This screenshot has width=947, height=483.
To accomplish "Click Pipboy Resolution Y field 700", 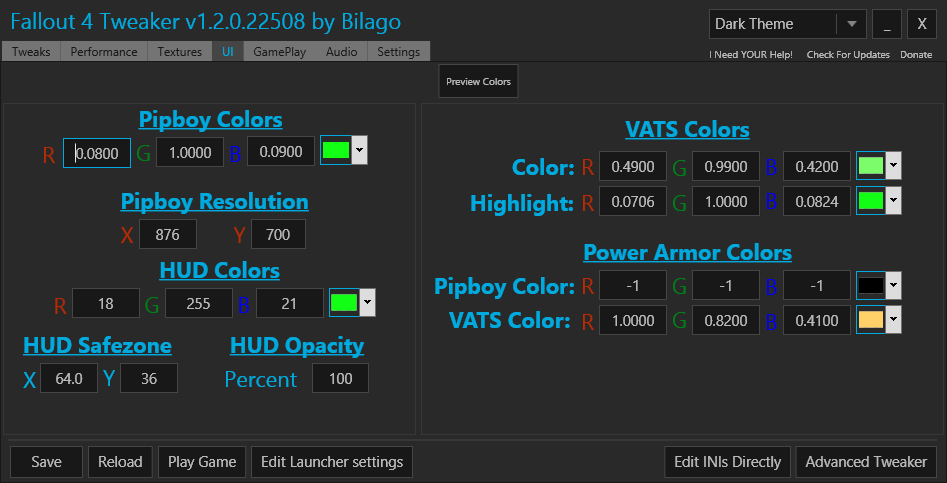I will click(278, 234).
